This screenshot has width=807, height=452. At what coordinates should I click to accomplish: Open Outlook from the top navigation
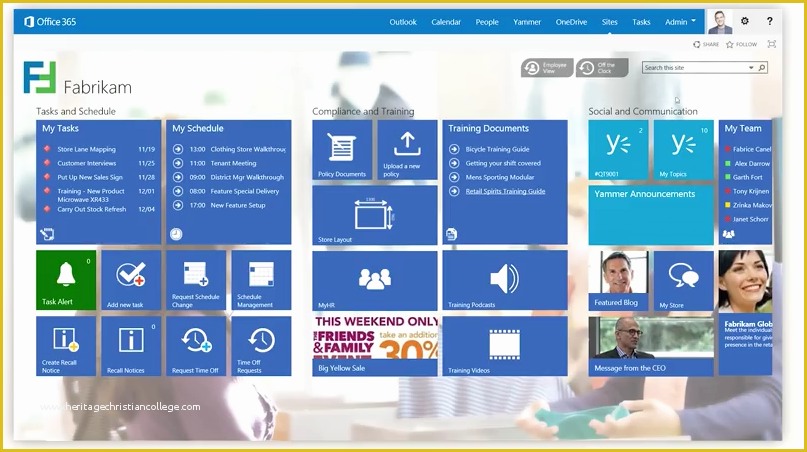coord(402,22)
